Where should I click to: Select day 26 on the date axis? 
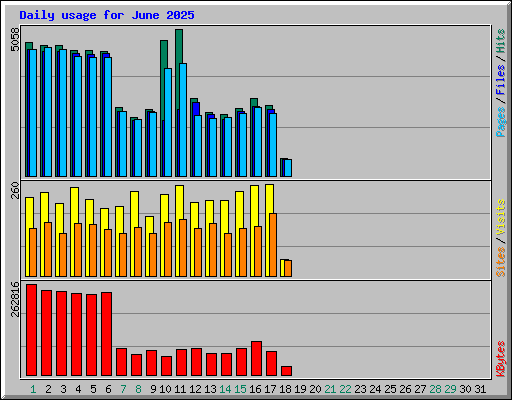pyautogui.click(x=405, y=389)
